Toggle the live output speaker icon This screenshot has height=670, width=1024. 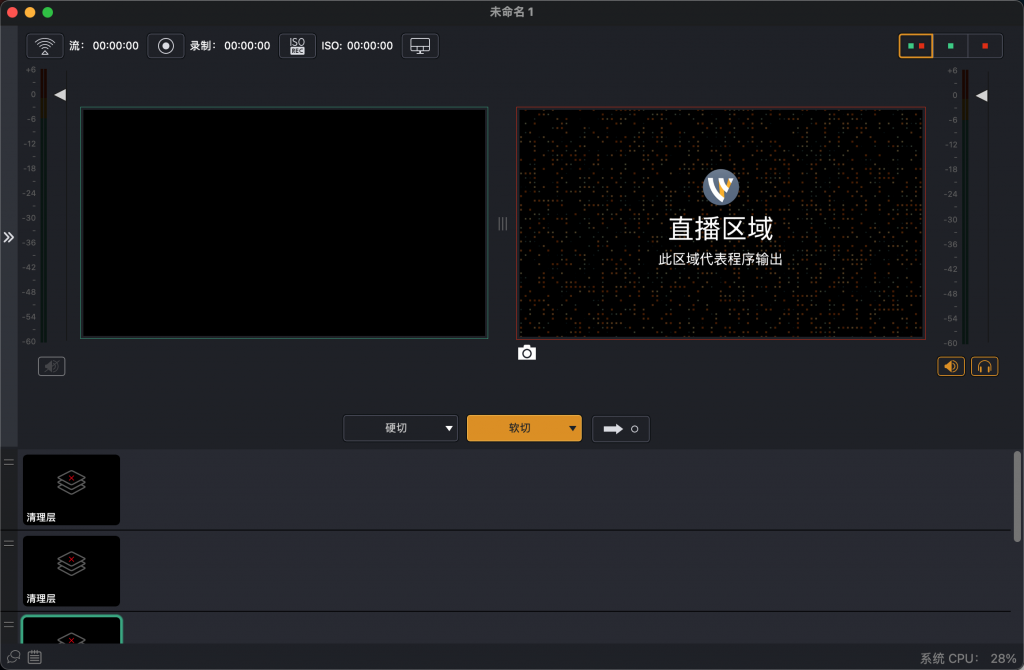pos(950,366)
